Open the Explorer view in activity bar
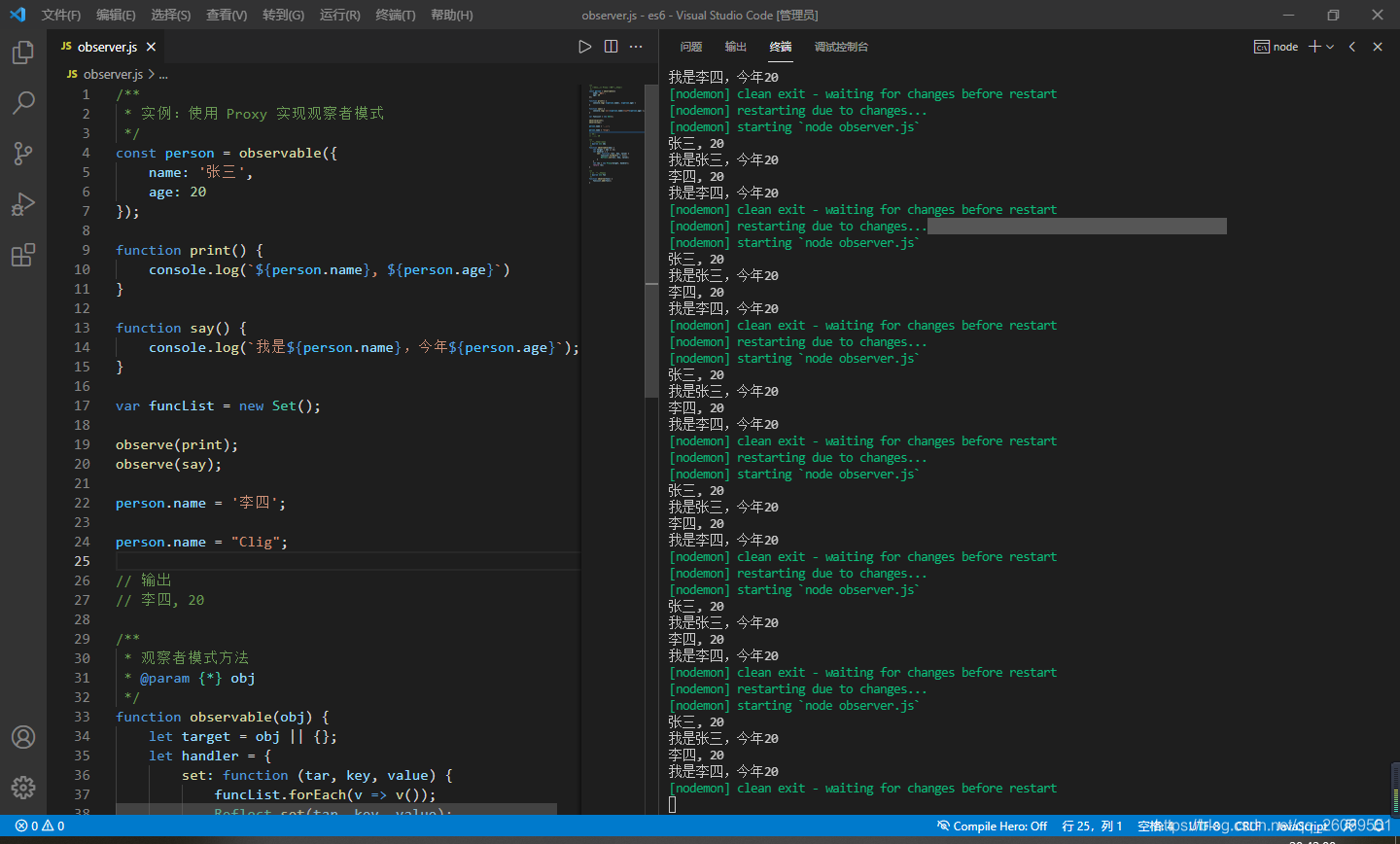This screenshot has width=1400, height=844. (23, 53)
